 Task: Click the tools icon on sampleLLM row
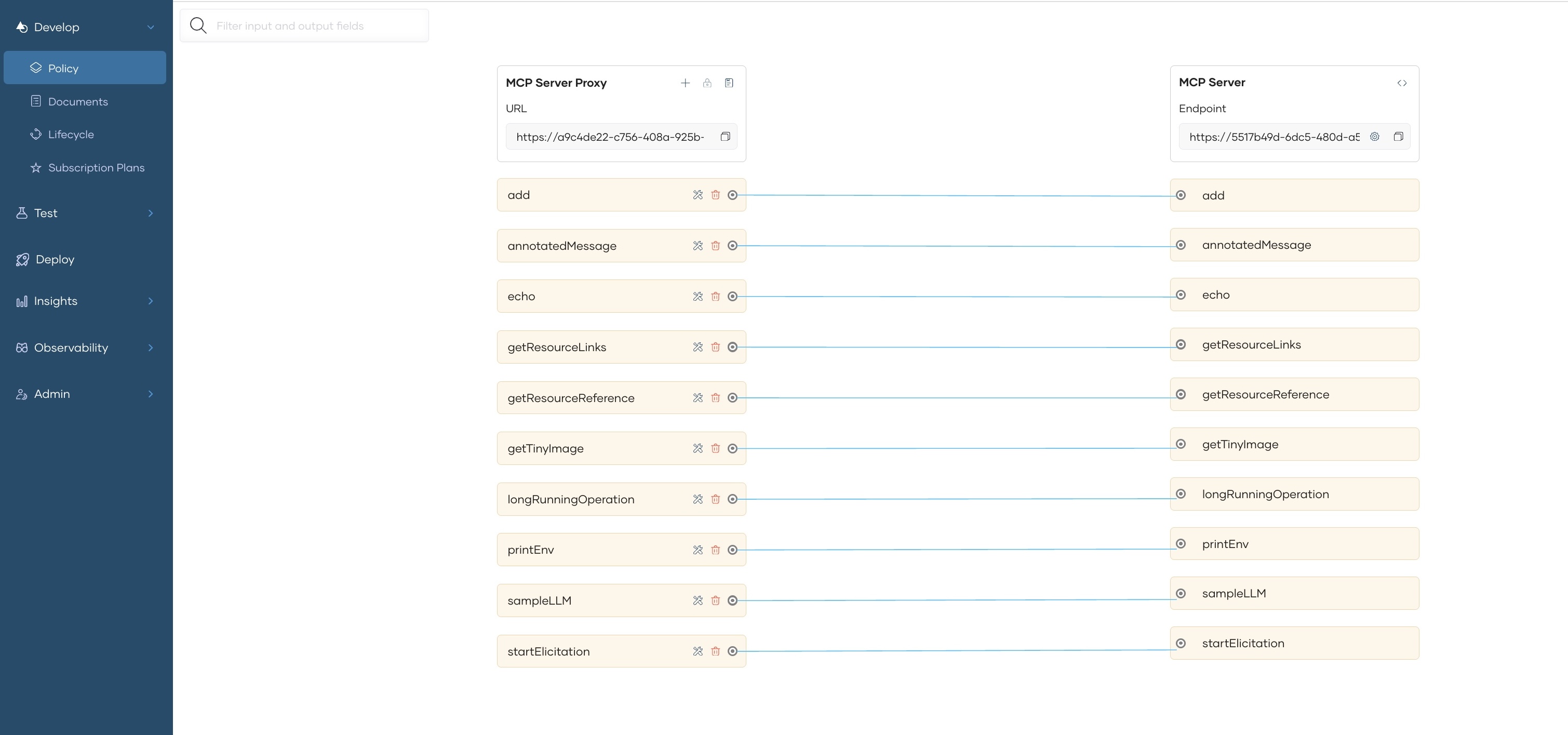698,600
